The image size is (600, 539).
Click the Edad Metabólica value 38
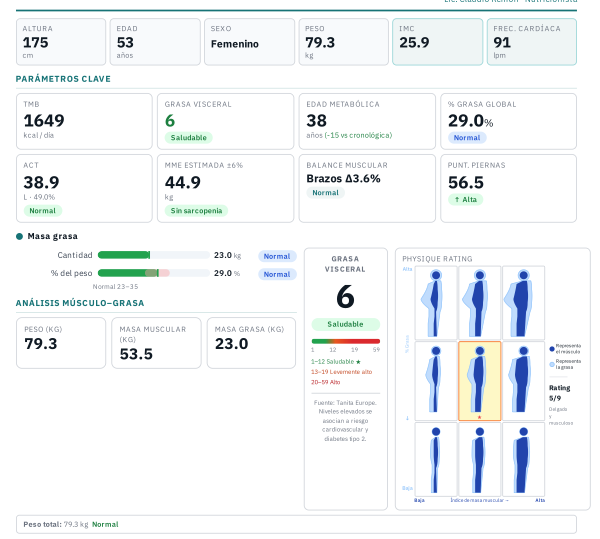click(316, 121)
